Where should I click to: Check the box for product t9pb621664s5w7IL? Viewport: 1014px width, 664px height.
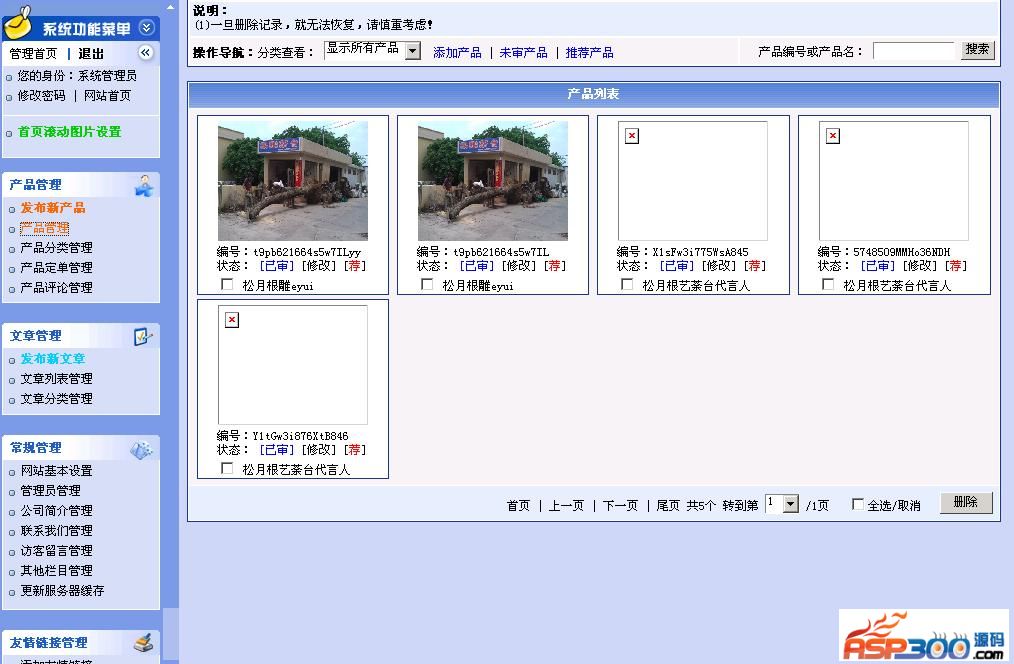click(x=427, y=284)
